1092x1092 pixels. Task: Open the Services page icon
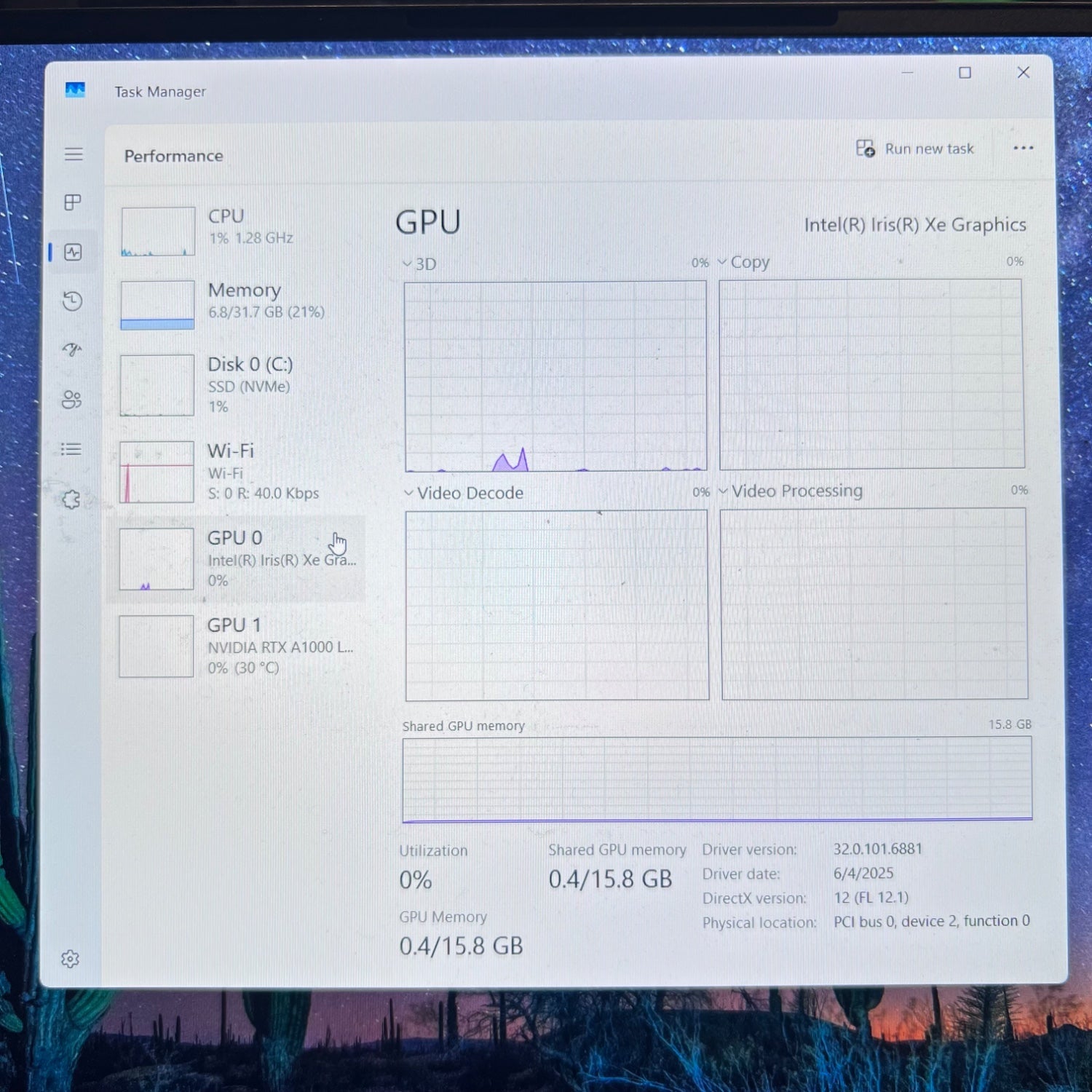click(x=71, y=499)
